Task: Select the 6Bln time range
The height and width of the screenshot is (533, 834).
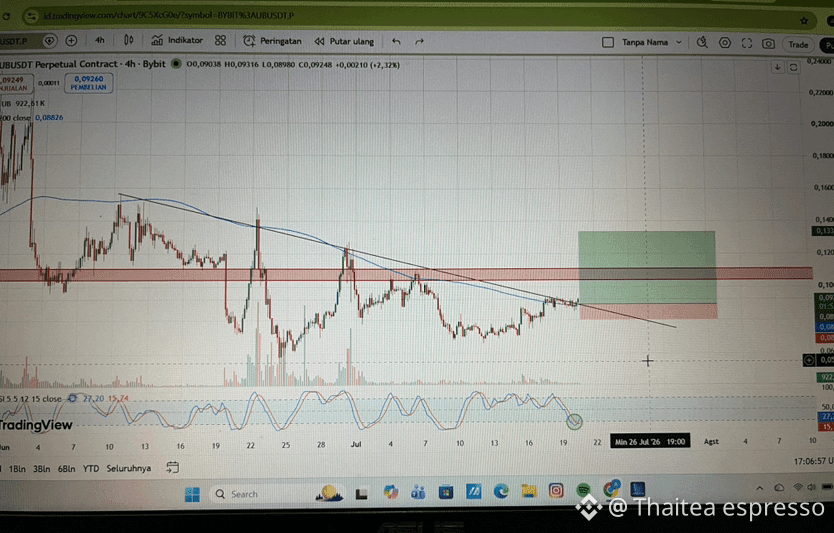Action: click(x=66, y=469)
